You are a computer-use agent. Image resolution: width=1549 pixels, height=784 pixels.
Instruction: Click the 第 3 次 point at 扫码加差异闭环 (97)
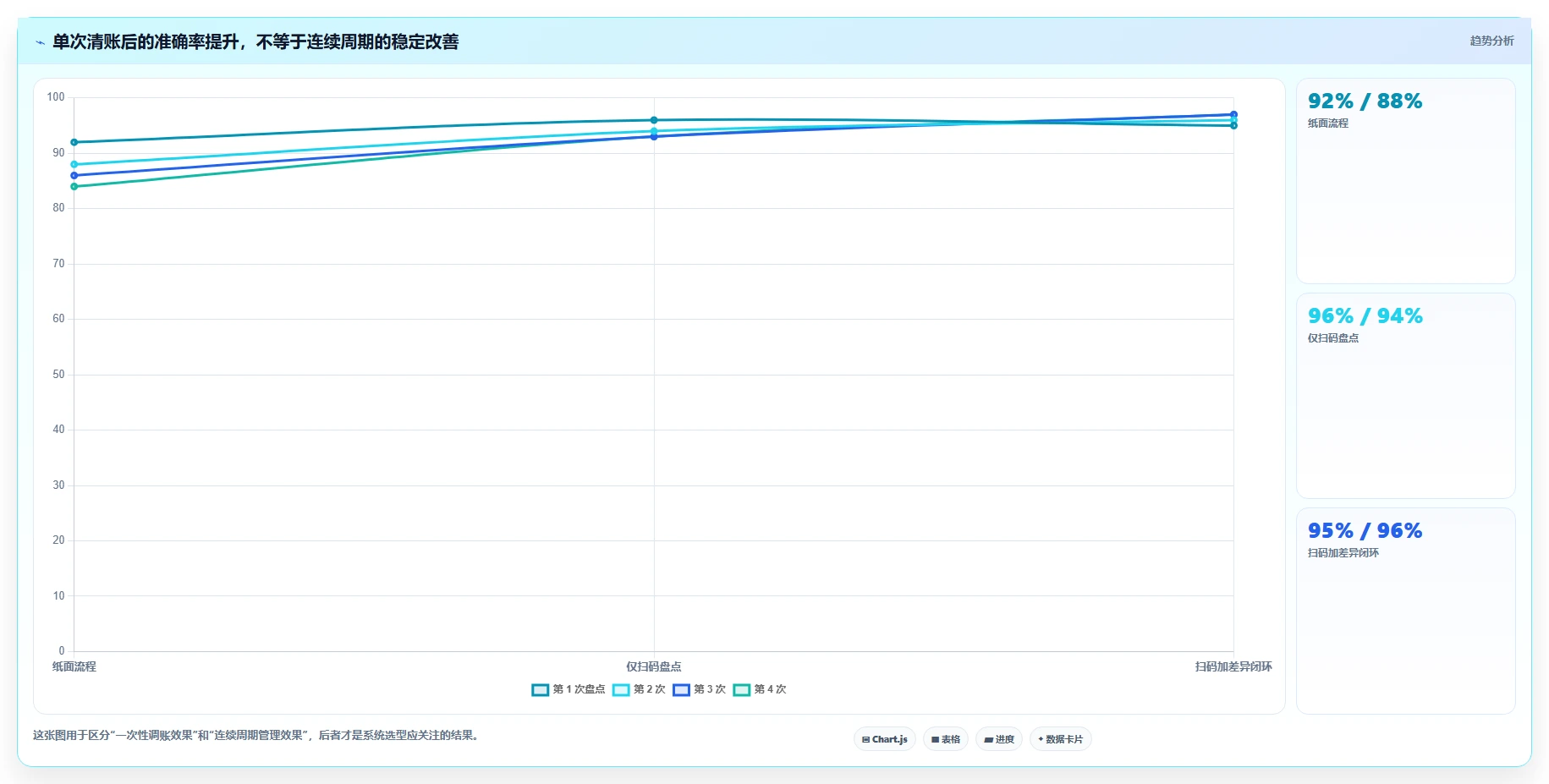[x=1233, y=114]
